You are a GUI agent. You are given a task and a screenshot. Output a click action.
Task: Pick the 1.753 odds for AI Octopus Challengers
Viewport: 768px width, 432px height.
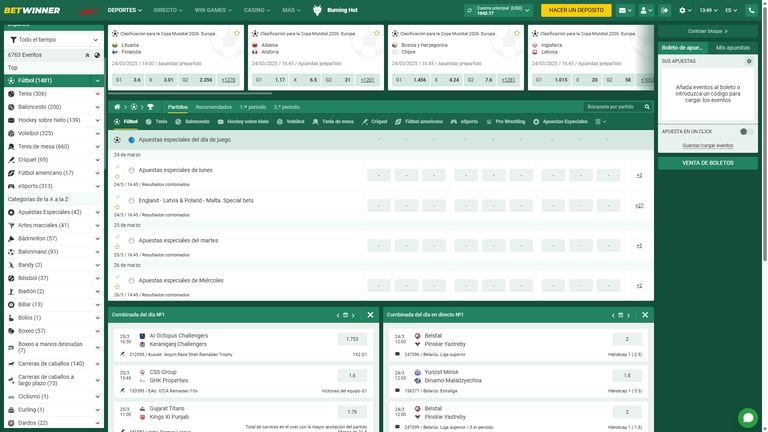pos(352,339)
